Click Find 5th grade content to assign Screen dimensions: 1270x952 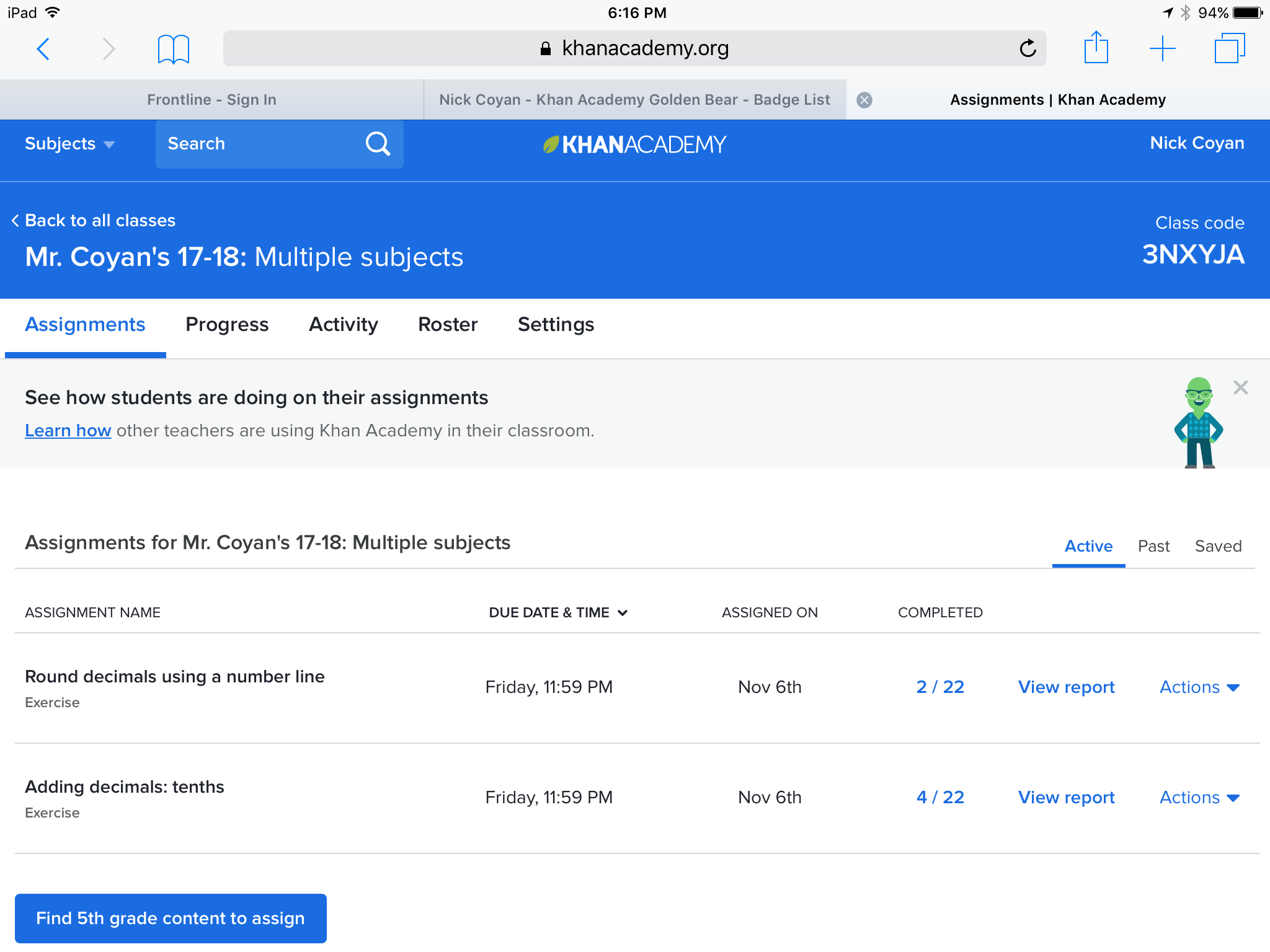coord(171,918)
